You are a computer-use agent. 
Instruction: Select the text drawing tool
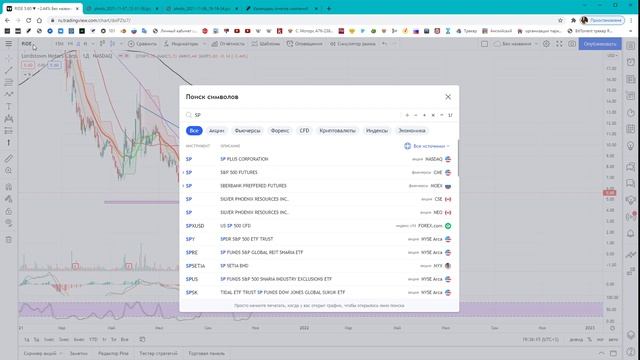click(x=9, y=107)
